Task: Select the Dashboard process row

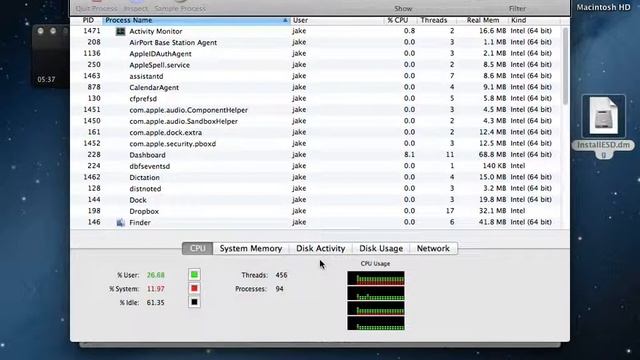Action: tap(316, 155)
